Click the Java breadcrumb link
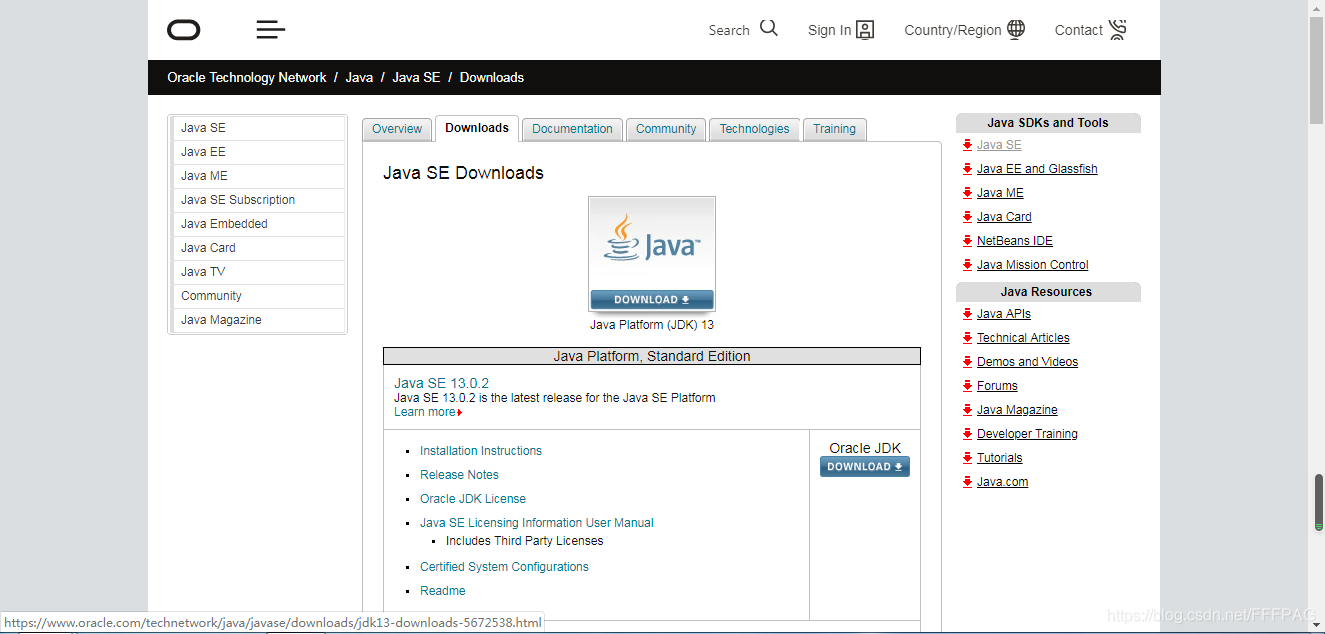The width and height of the screenshot is (1325, 634). (359, 77)
